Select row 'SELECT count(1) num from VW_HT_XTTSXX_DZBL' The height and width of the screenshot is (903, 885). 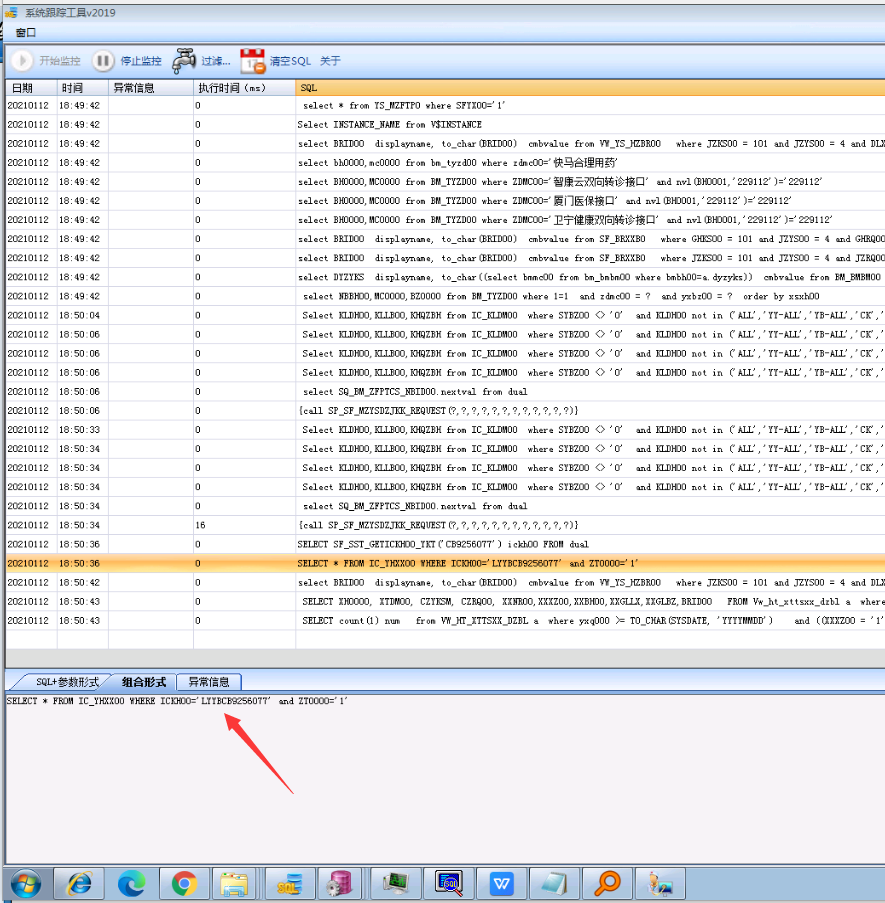(445, 620)
